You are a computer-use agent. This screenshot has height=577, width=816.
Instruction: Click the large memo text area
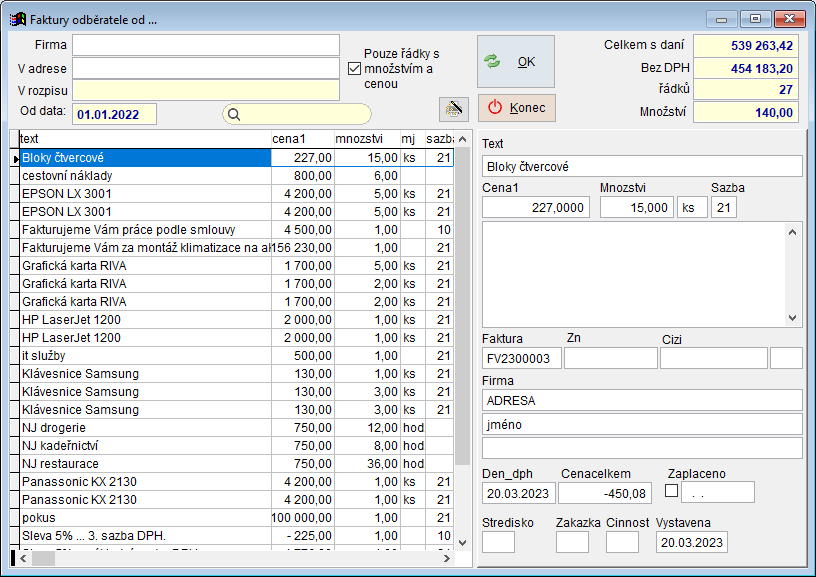pyautogui.click(x=634, y=275)
